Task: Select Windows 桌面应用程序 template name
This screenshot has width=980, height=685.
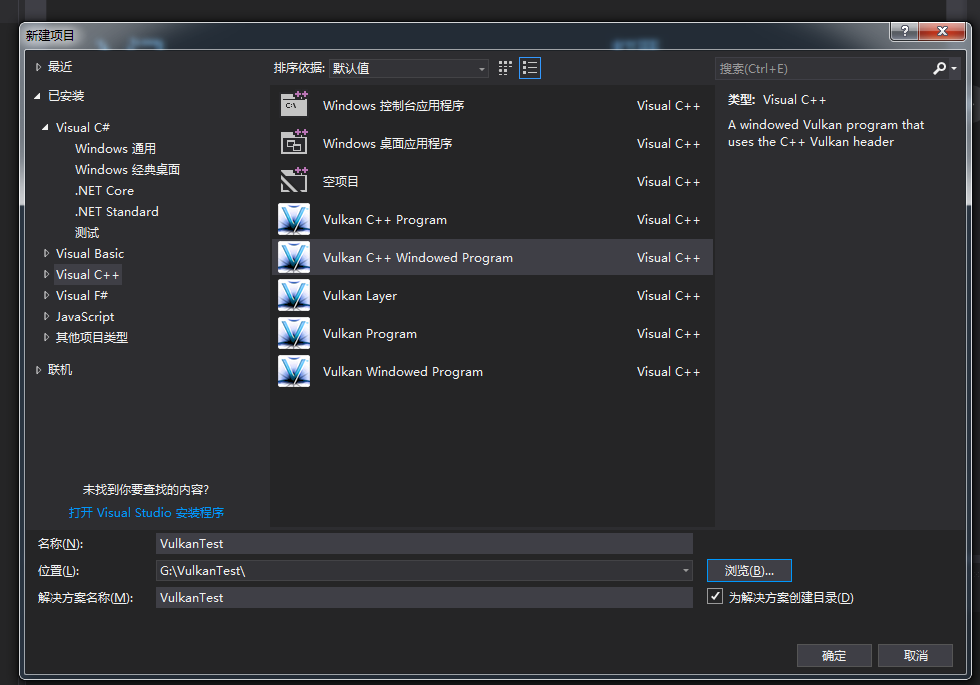Action: 387,143
